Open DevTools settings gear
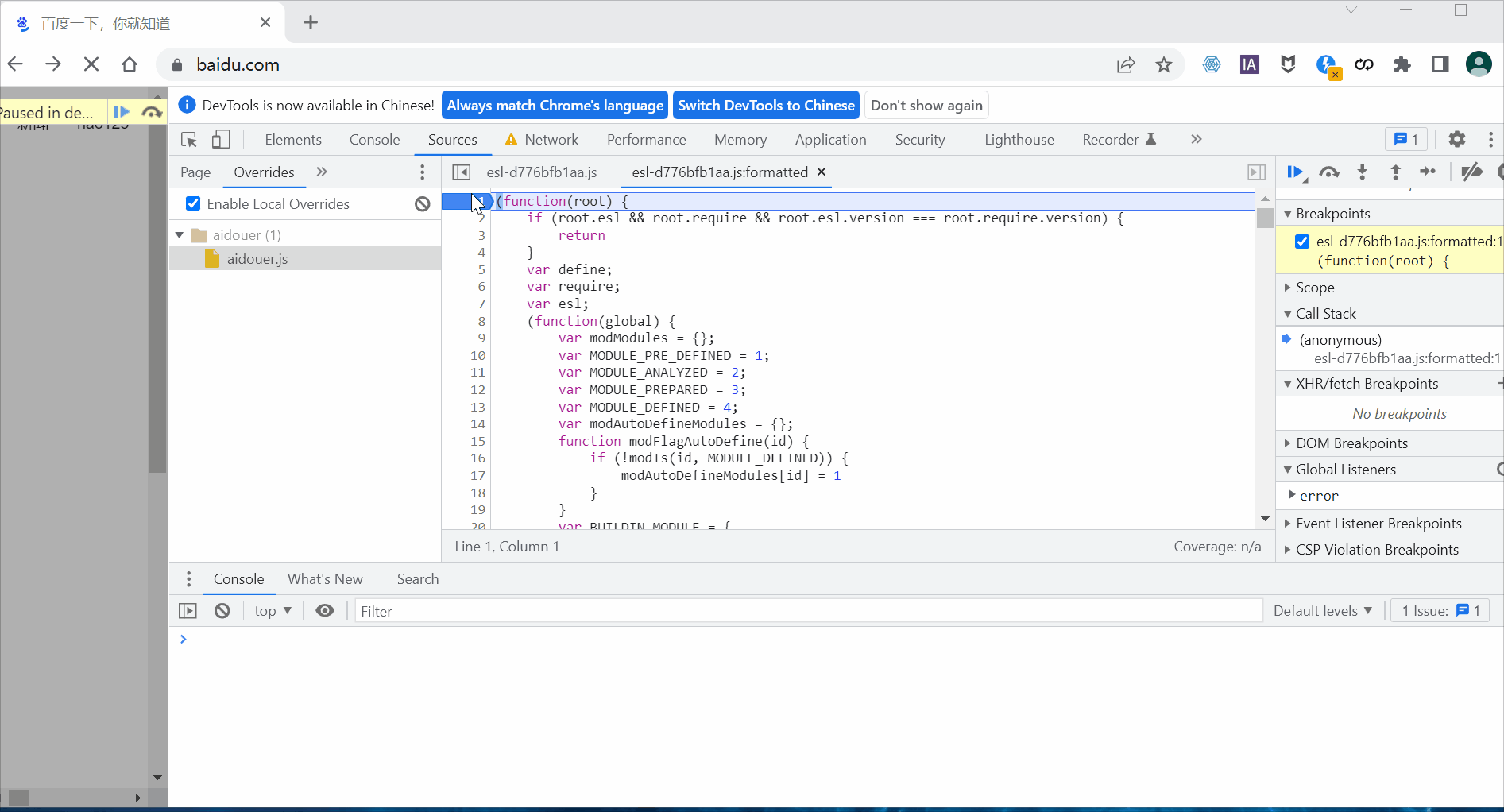The width and height of the screenshot is (1504, 812). click(x=1456, y=139)
